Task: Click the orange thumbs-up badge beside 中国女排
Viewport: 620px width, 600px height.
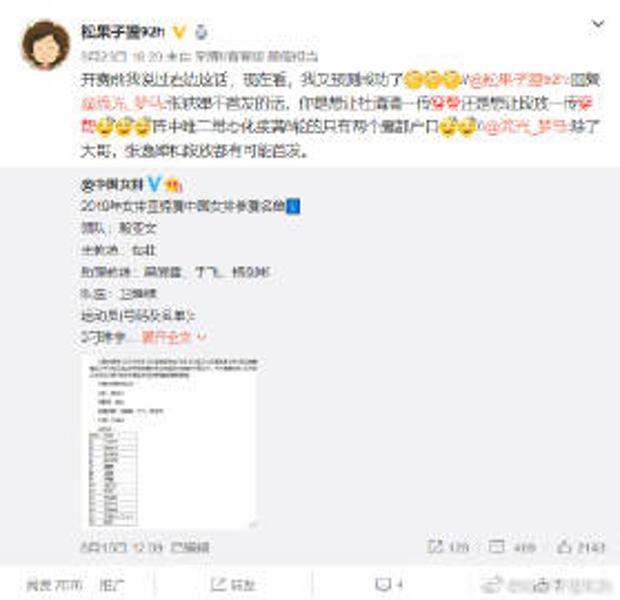Action: point(173,185)
